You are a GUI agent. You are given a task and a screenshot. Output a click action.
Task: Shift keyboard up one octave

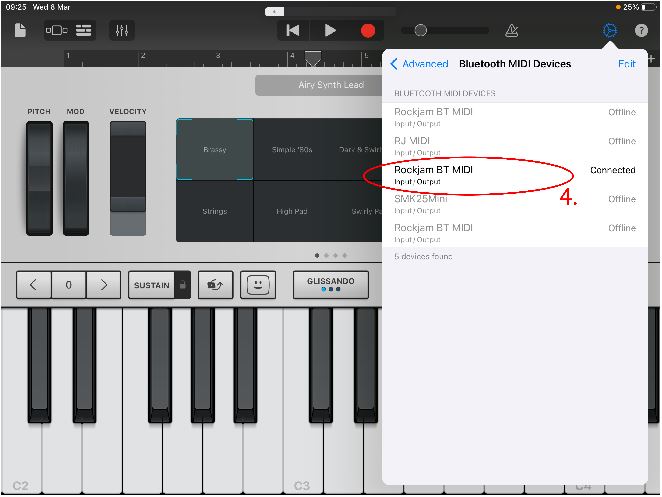coord(103,285)
